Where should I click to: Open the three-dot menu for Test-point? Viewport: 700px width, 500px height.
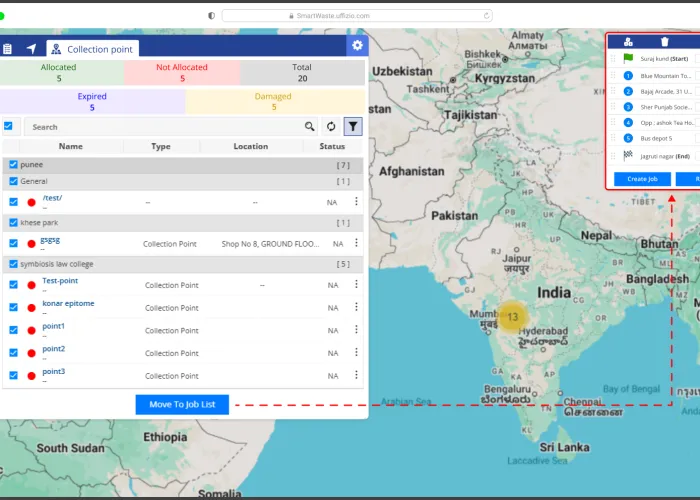pos(356,285)
